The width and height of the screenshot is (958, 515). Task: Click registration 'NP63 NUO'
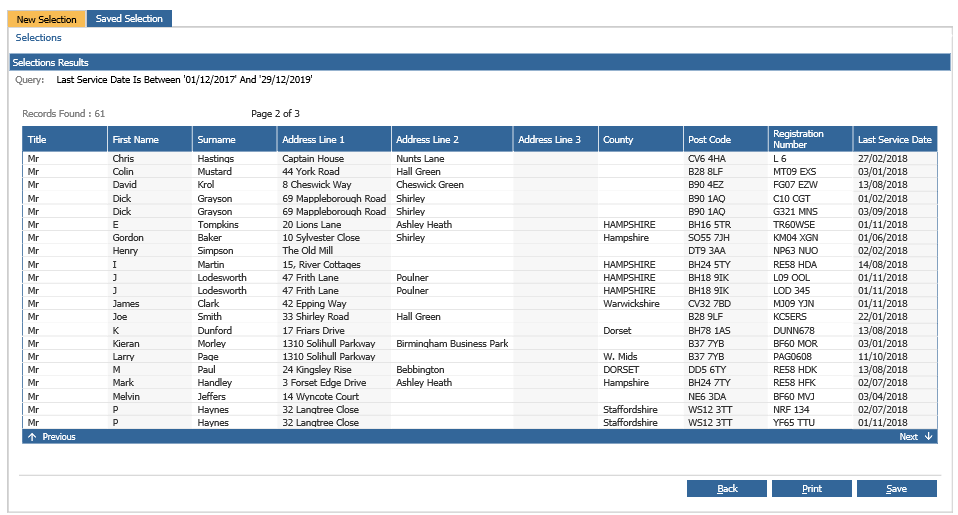(x=795, y=250)
